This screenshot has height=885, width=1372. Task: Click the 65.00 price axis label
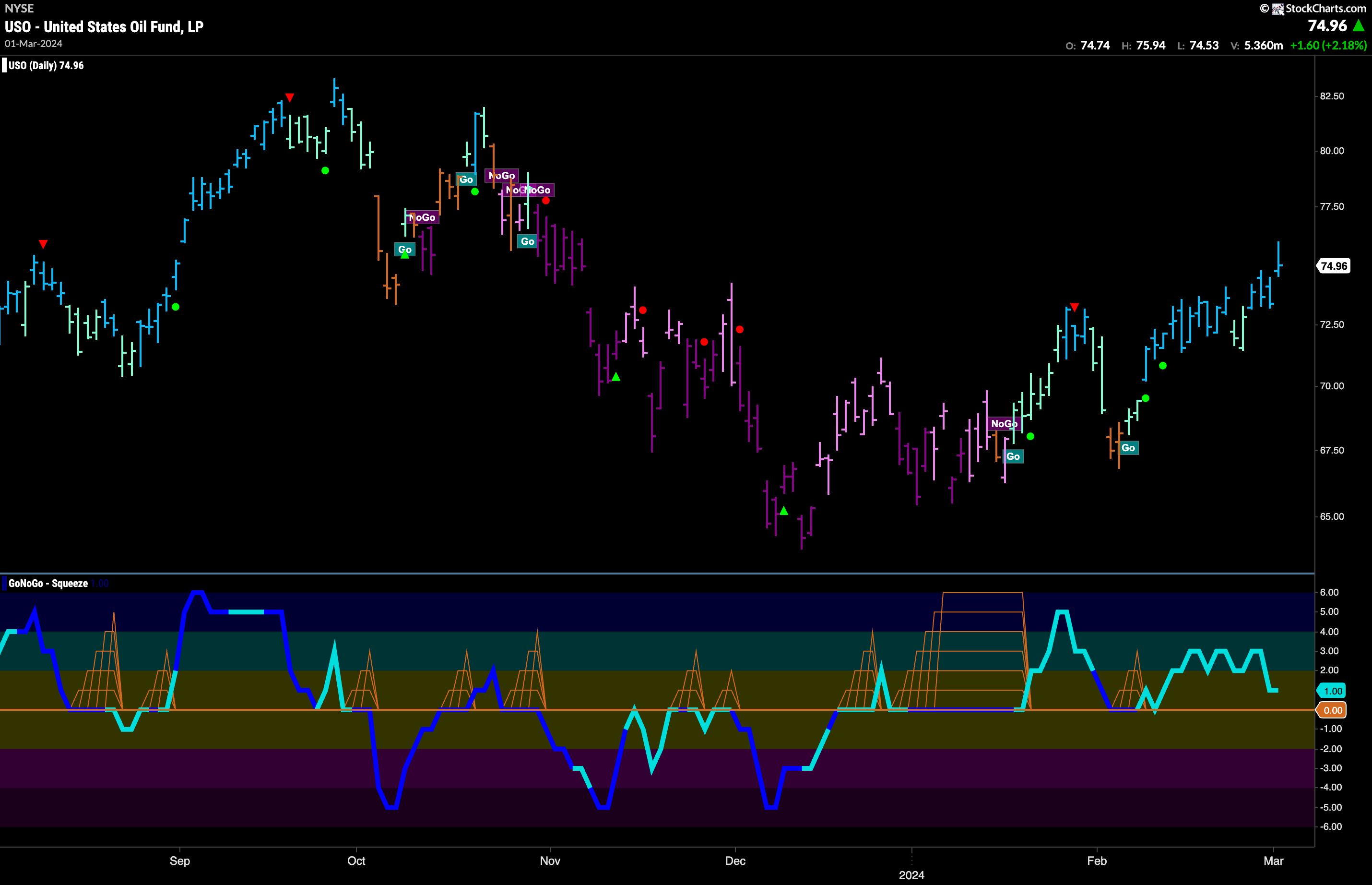point(1332,516)
